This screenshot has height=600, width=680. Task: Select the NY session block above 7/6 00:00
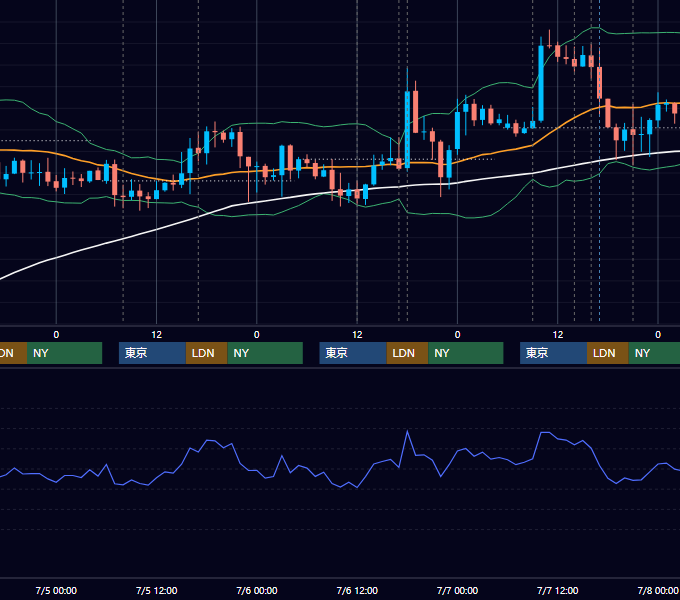coord(265,353)
